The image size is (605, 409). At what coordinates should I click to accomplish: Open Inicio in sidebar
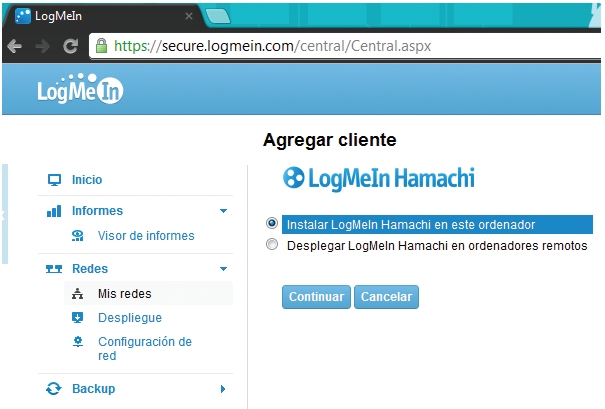coord(87,180)
